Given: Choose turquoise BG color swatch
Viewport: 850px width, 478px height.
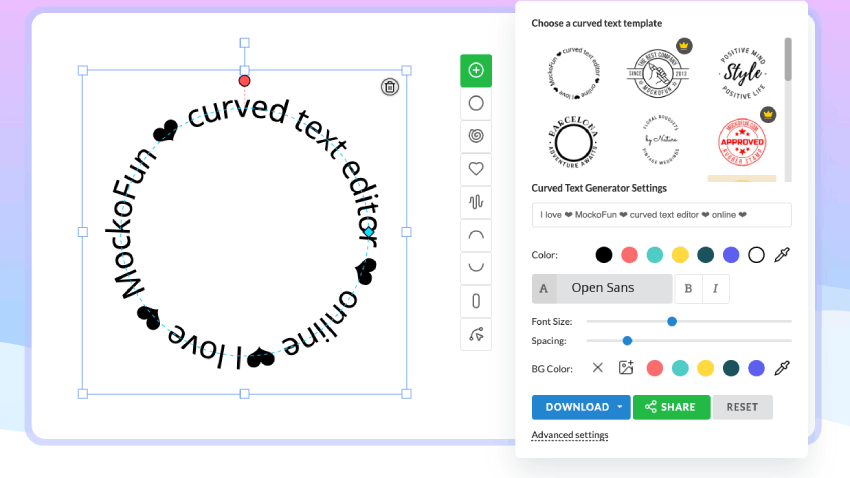Looking at the screenshot, I should [x=680, y=369].
